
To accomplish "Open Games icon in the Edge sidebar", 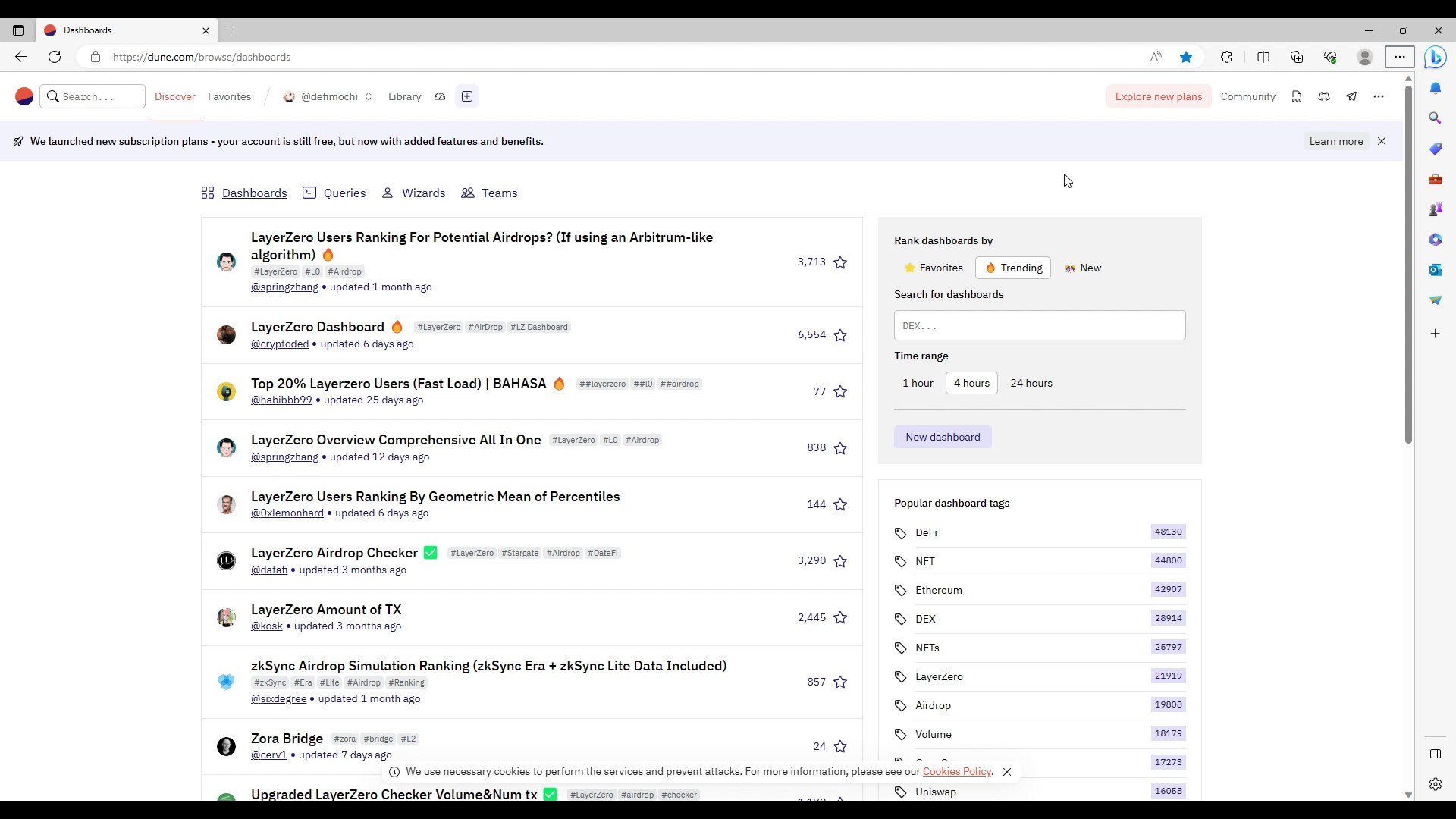I will 1436,209.
